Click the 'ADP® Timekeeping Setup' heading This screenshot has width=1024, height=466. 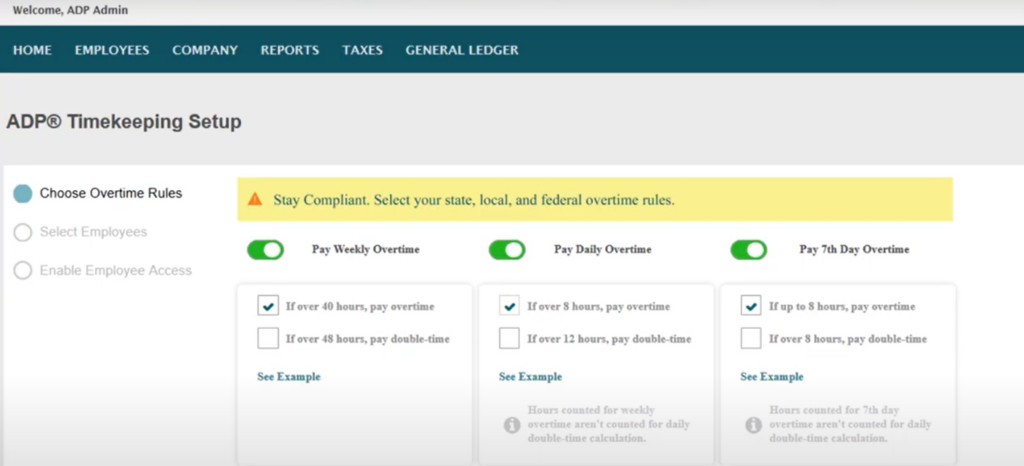[x=124, y=121]
